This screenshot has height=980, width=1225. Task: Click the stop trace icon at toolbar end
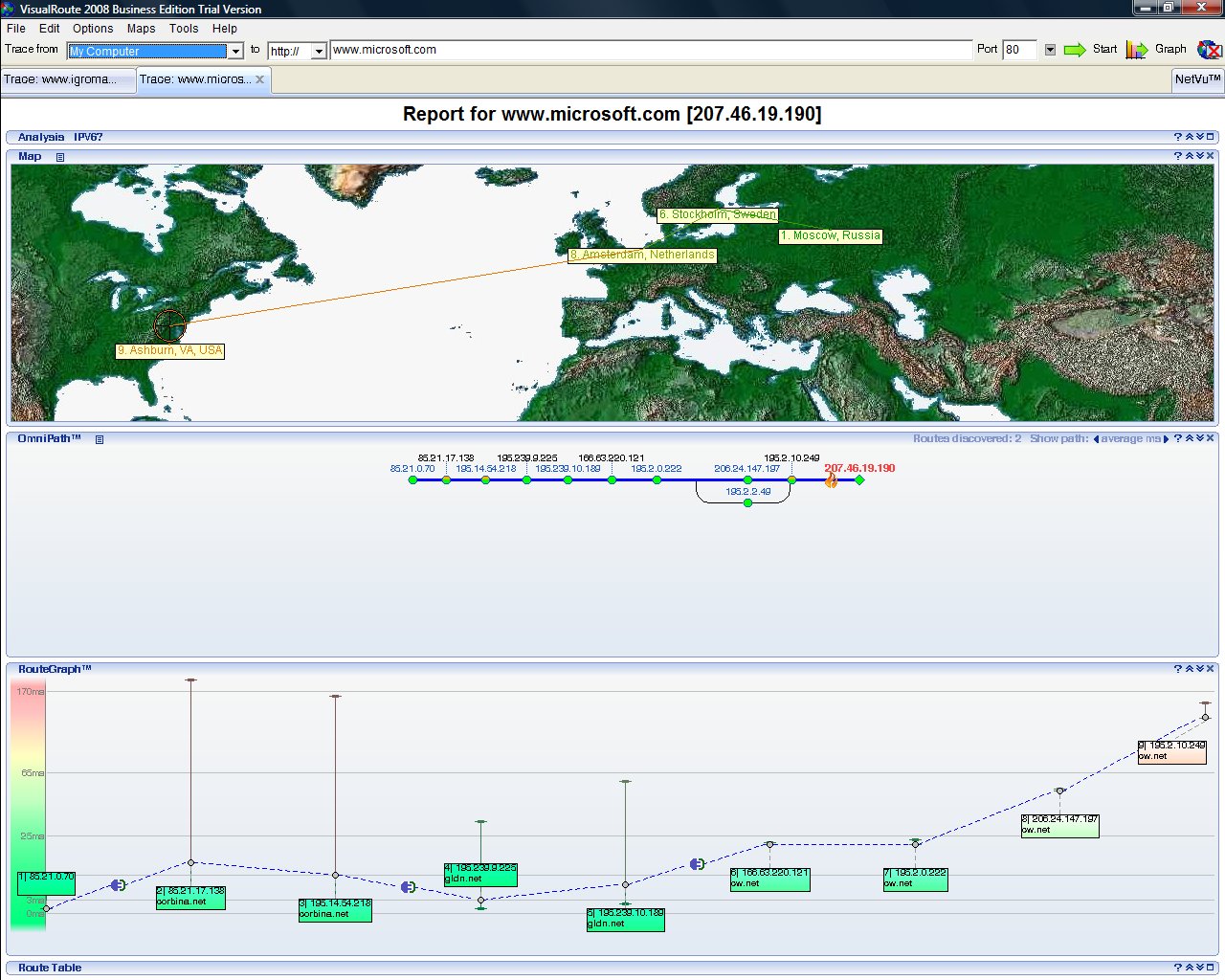pos(1209,49)
